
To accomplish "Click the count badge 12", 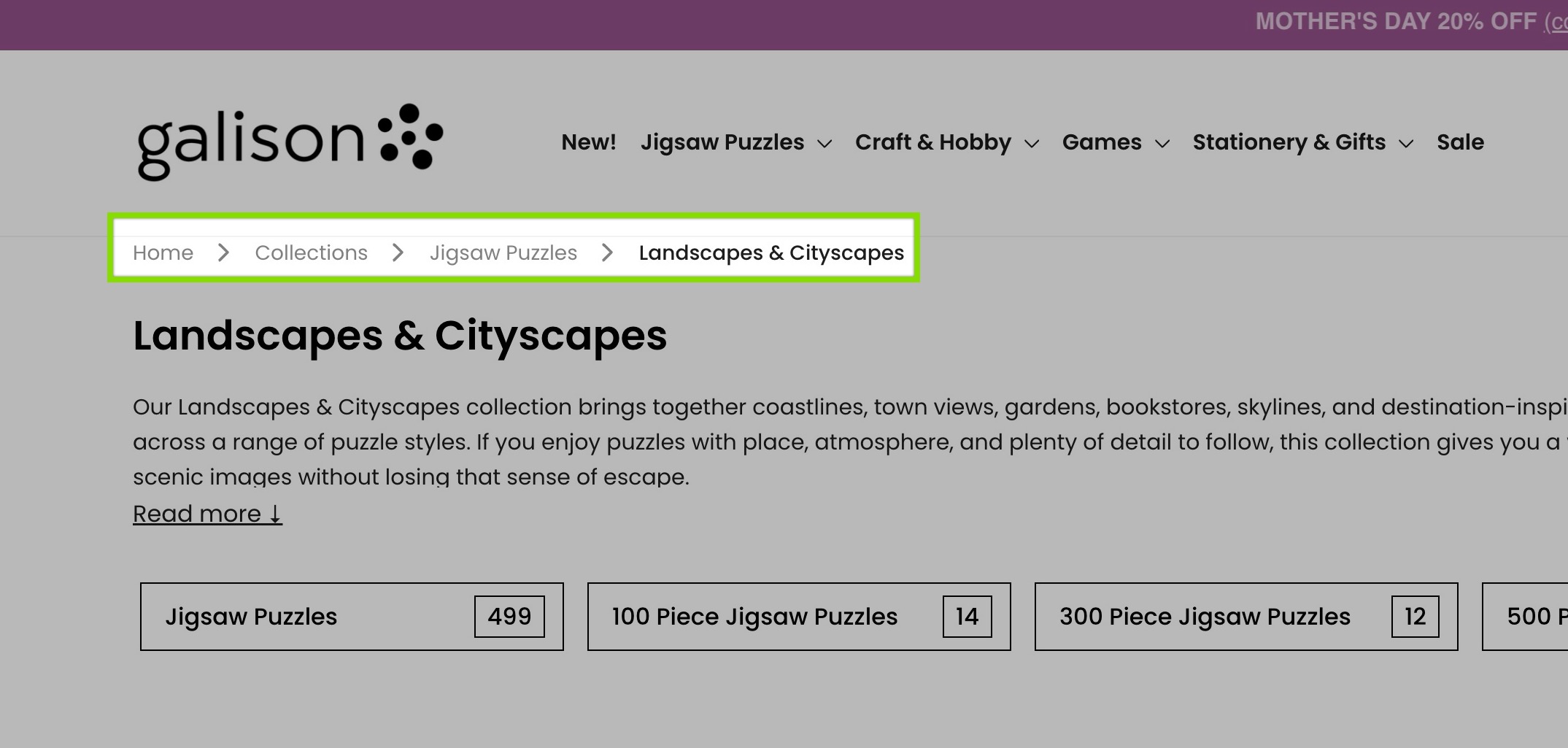I will coord(1415,617).
